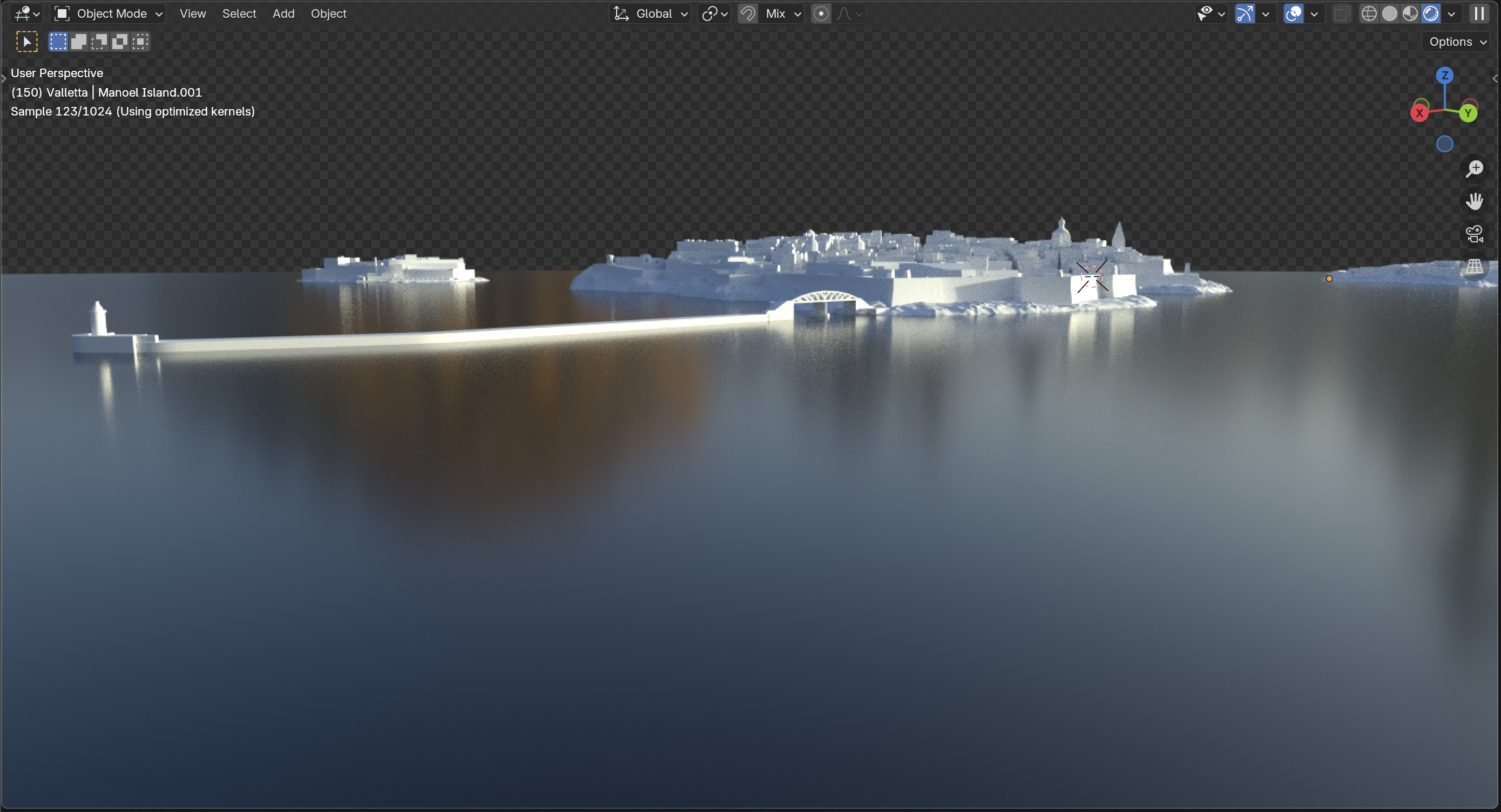Click the green Y axis gizmo ball

point(1468,113)
